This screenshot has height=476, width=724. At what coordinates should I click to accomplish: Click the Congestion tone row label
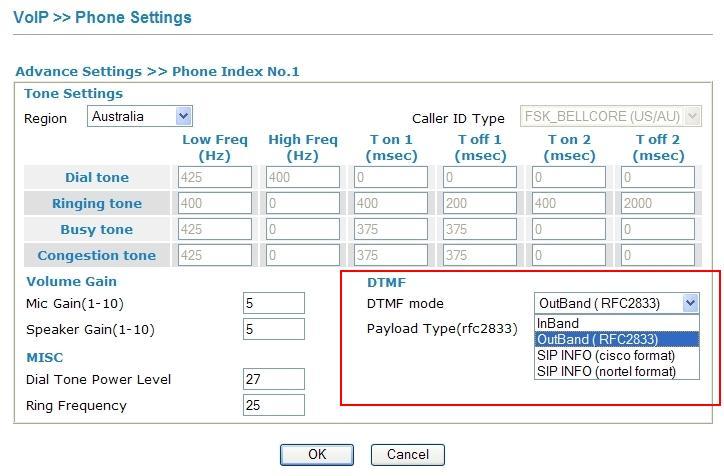click(97, 255)
